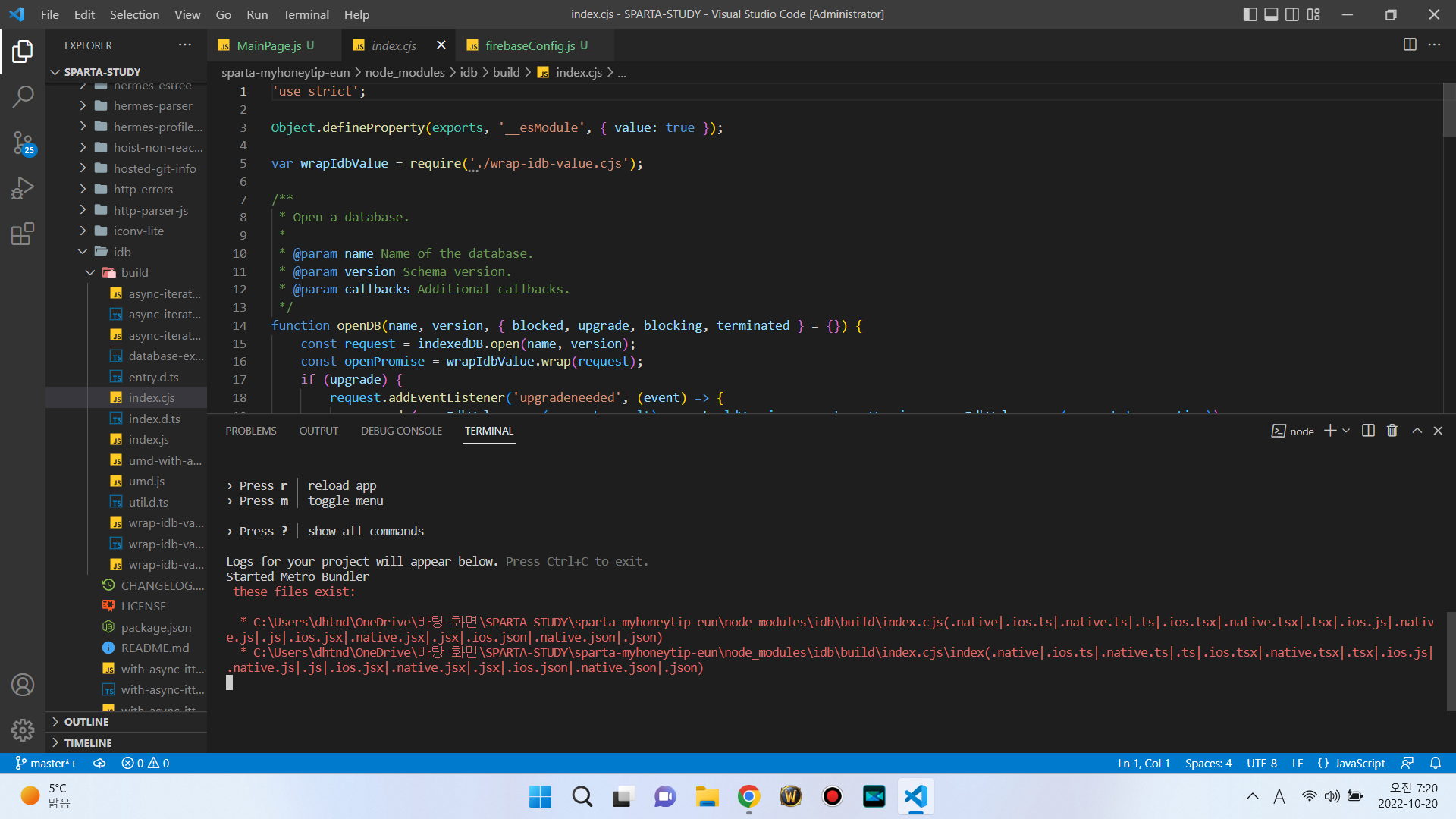
Task: Open Windows Start menu
Action: (541, 796)
